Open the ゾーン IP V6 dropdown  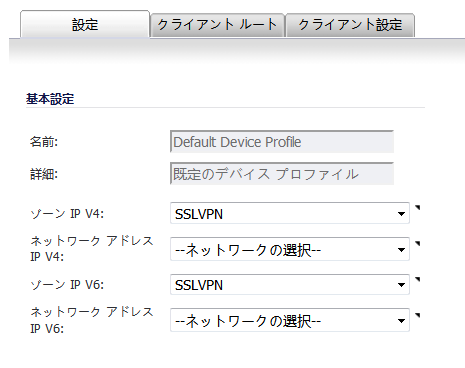pos(290,285)
